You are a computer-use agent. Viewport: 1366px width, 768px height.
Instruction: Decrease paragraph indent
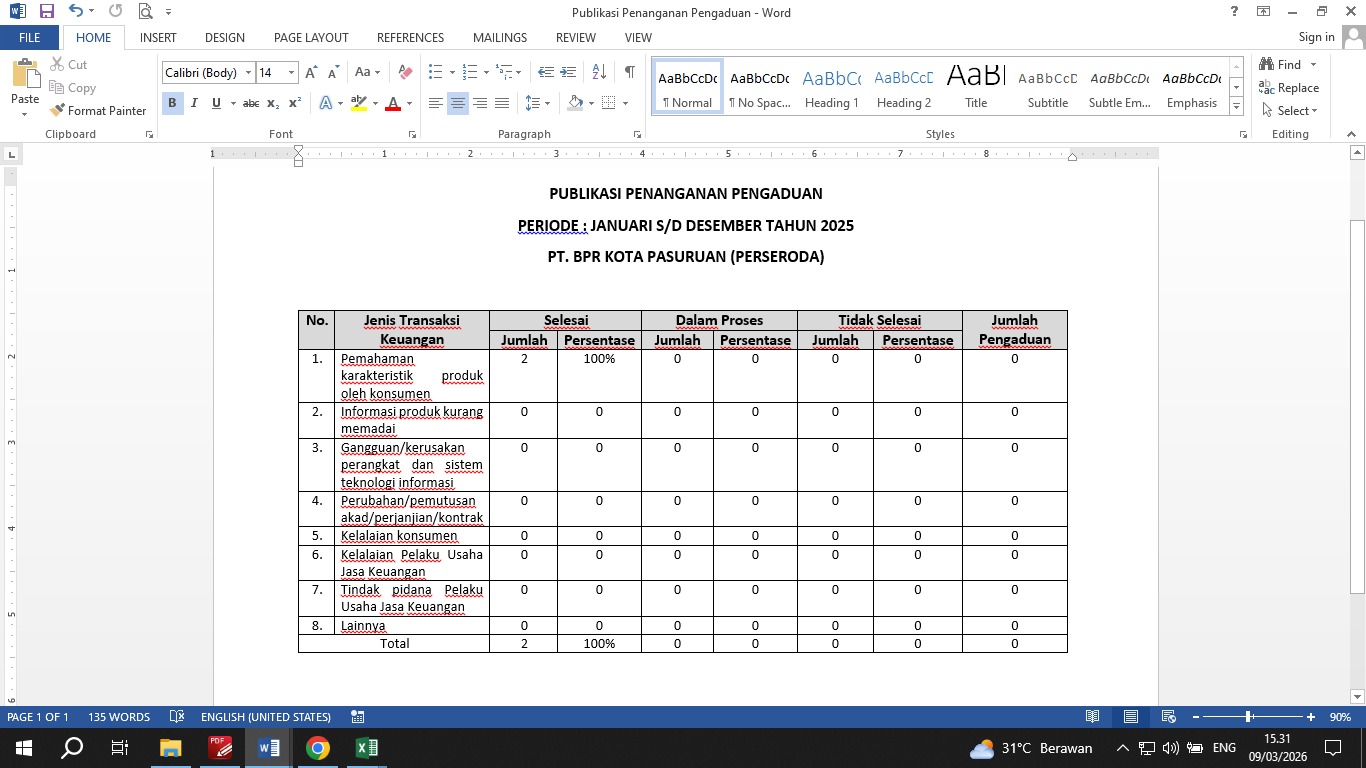[546, 73]
